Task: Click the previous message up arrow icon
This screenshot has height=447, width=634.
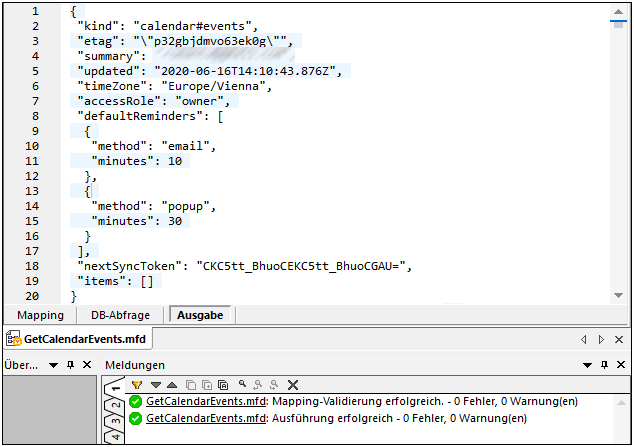Action: (x=172, y=384)
